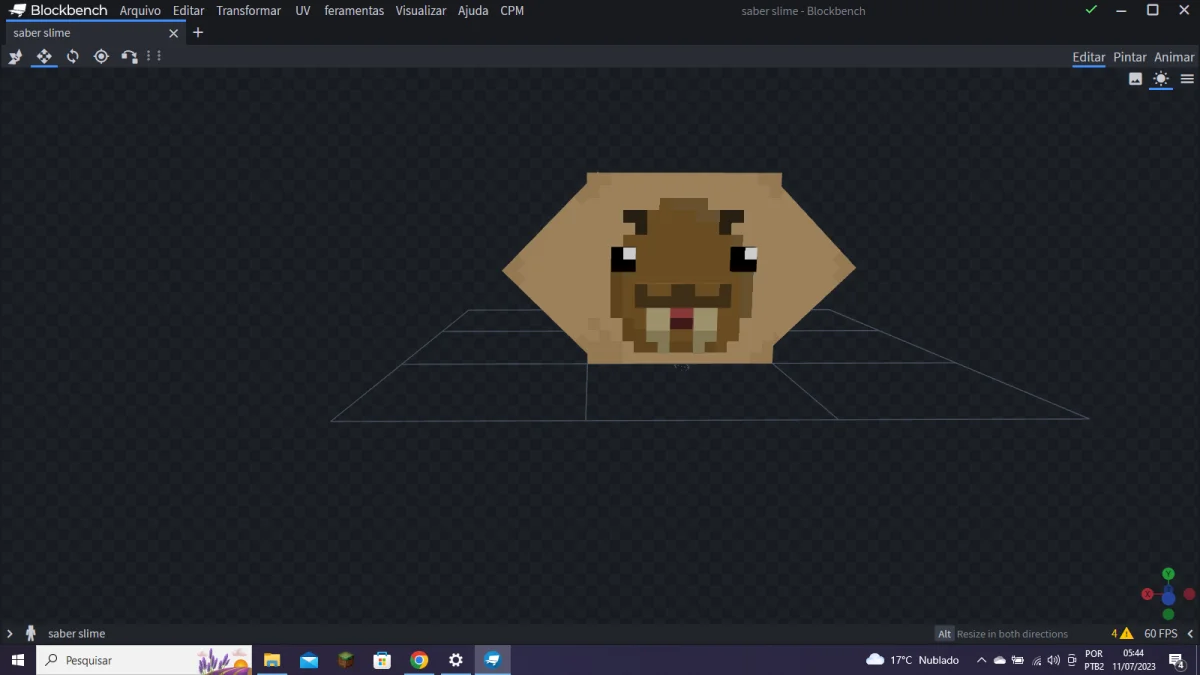Open the clock showing 05:44
The image size is (1200, 675).
coord(1133,660)
